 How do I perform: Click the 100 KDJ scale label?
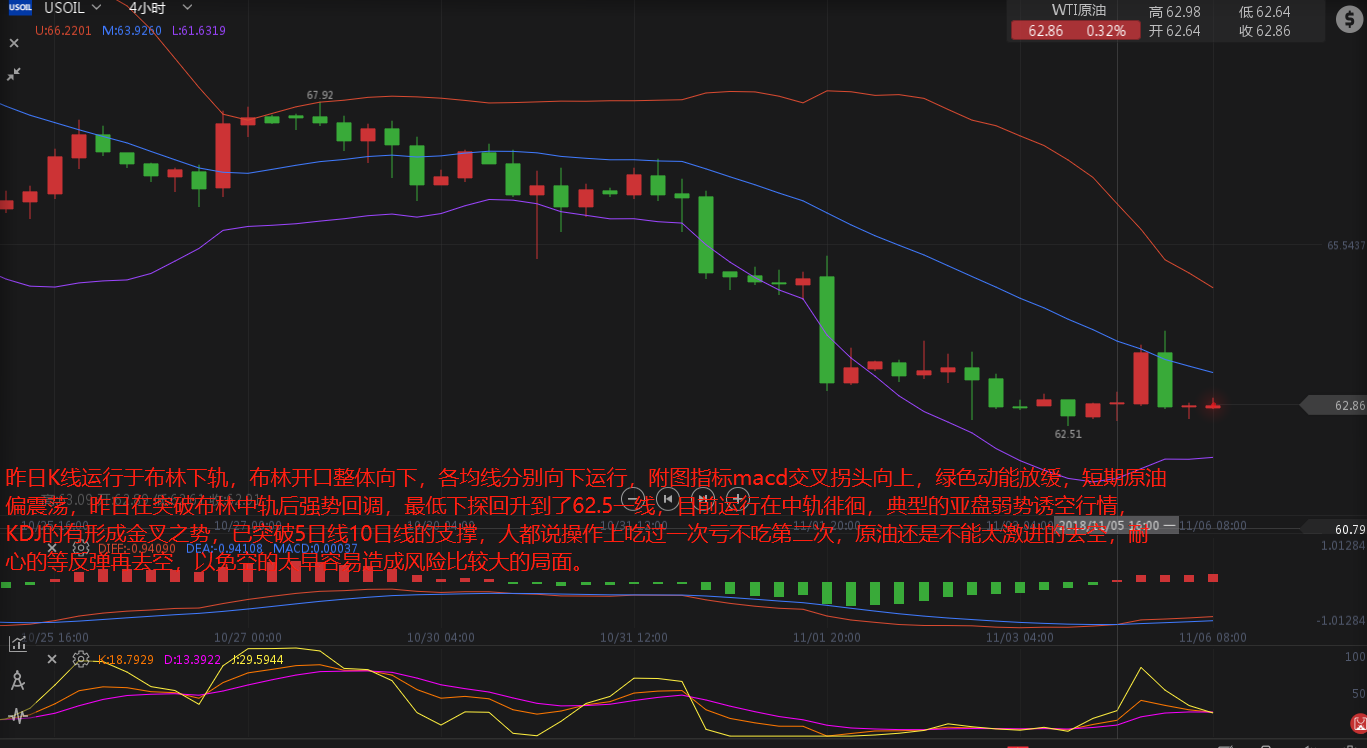(1356, 657)
